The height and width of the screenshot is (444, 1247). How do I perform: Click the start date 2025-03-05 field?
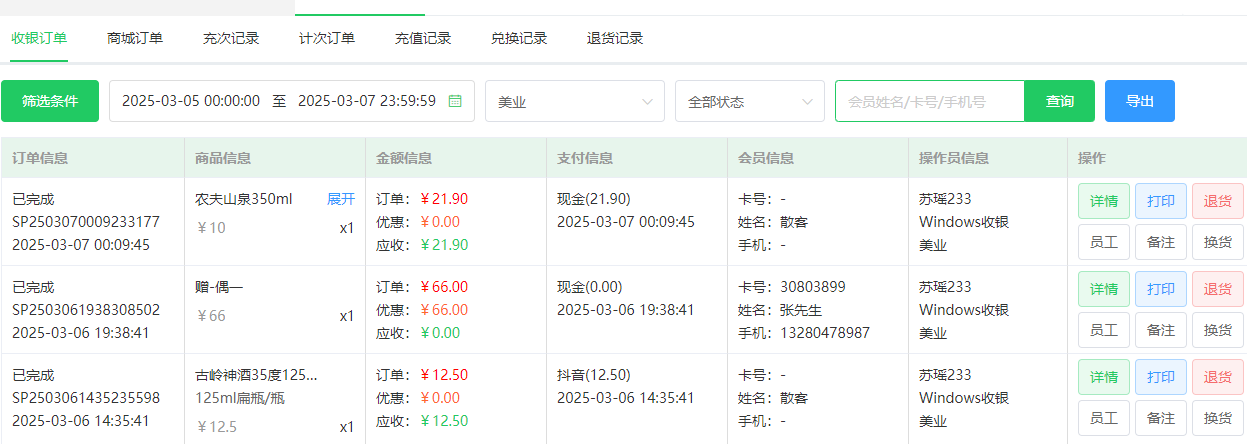tap(191, 101)
